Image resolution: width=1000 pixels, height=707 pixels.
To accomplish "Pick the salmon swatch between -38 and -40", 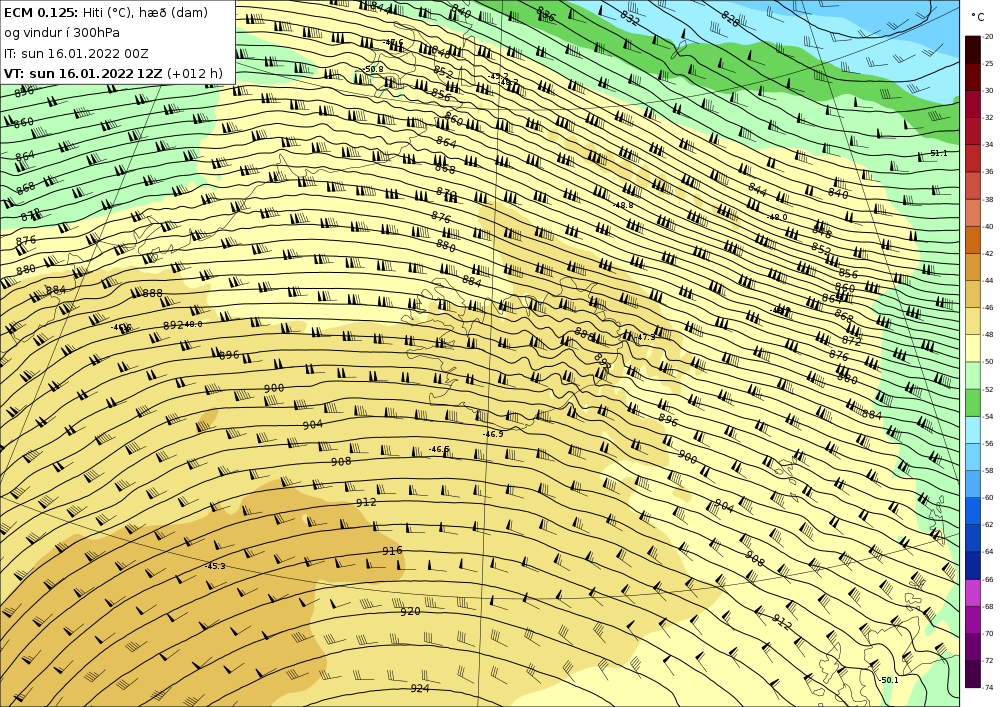I will tap(973, 213).
